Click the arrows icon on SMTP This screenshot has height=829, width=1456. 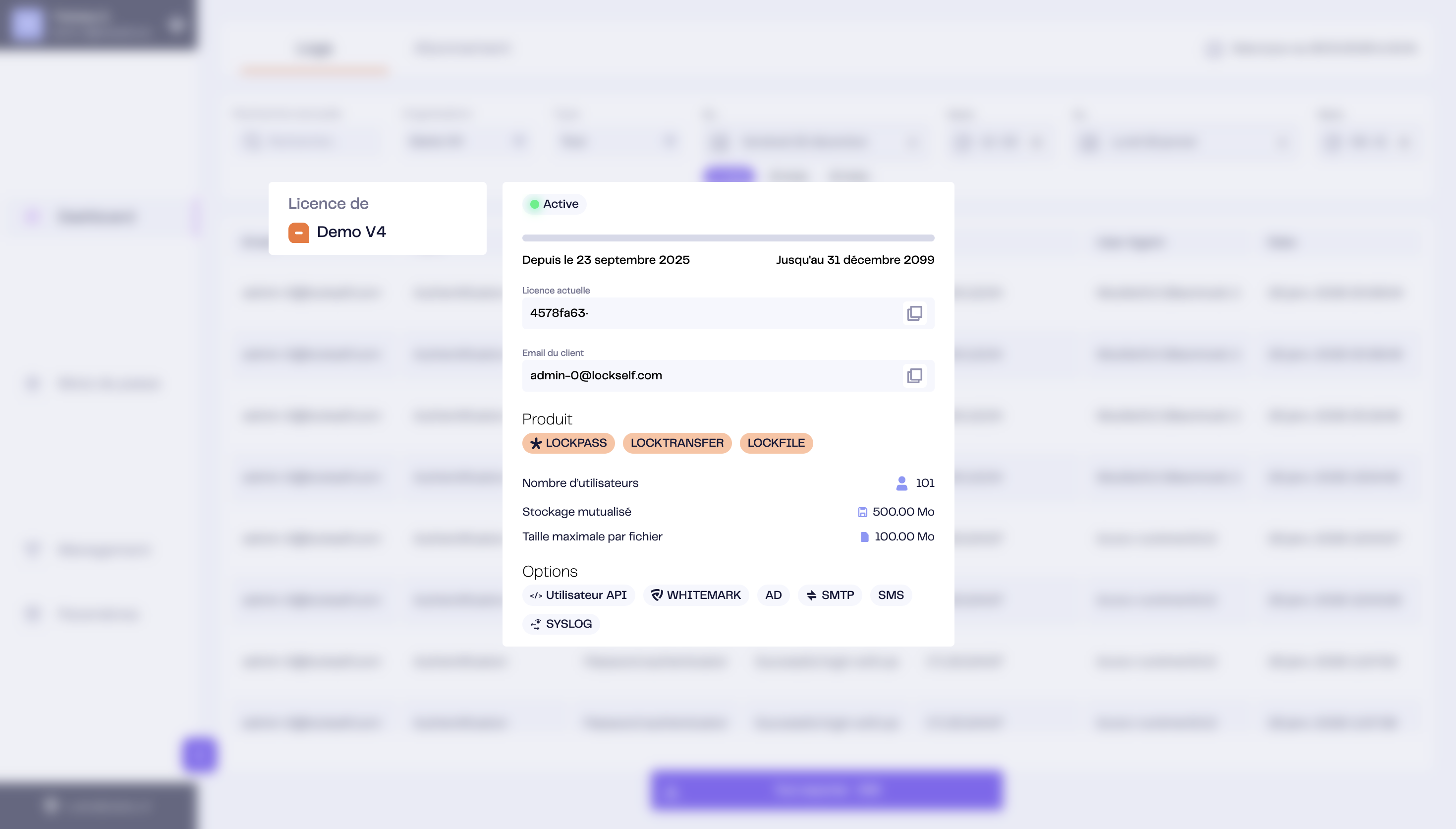[x=811, y=595]
